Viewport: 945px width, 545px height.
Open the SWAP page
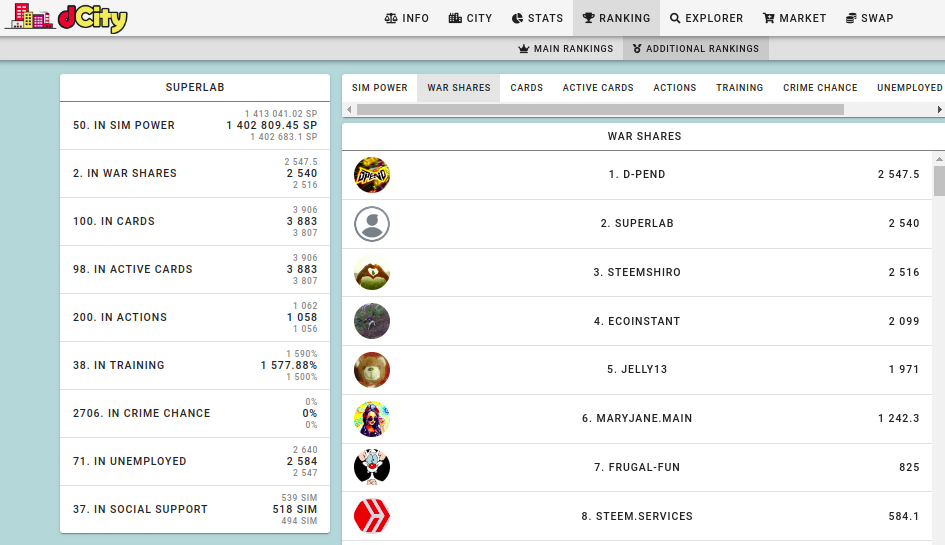(x=869, y=18)
